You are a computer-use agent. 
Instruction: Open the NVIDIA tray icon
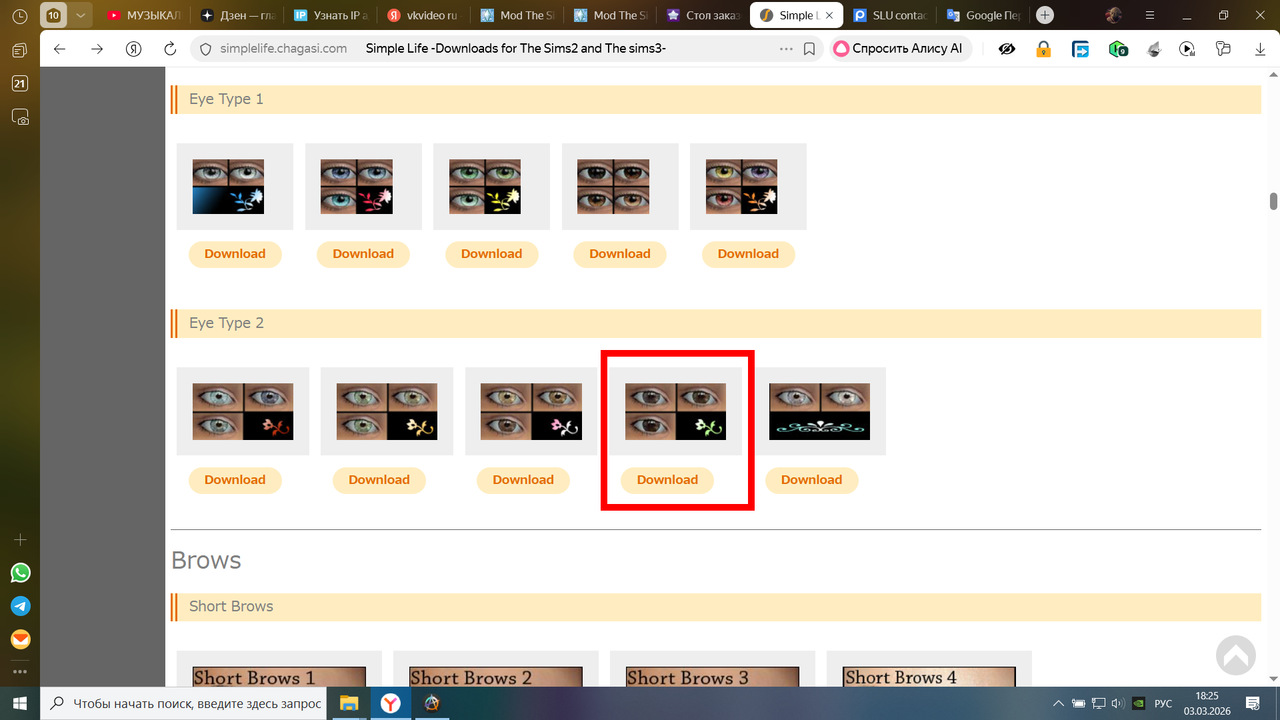pyautogui.click(x=1137, y=703)
